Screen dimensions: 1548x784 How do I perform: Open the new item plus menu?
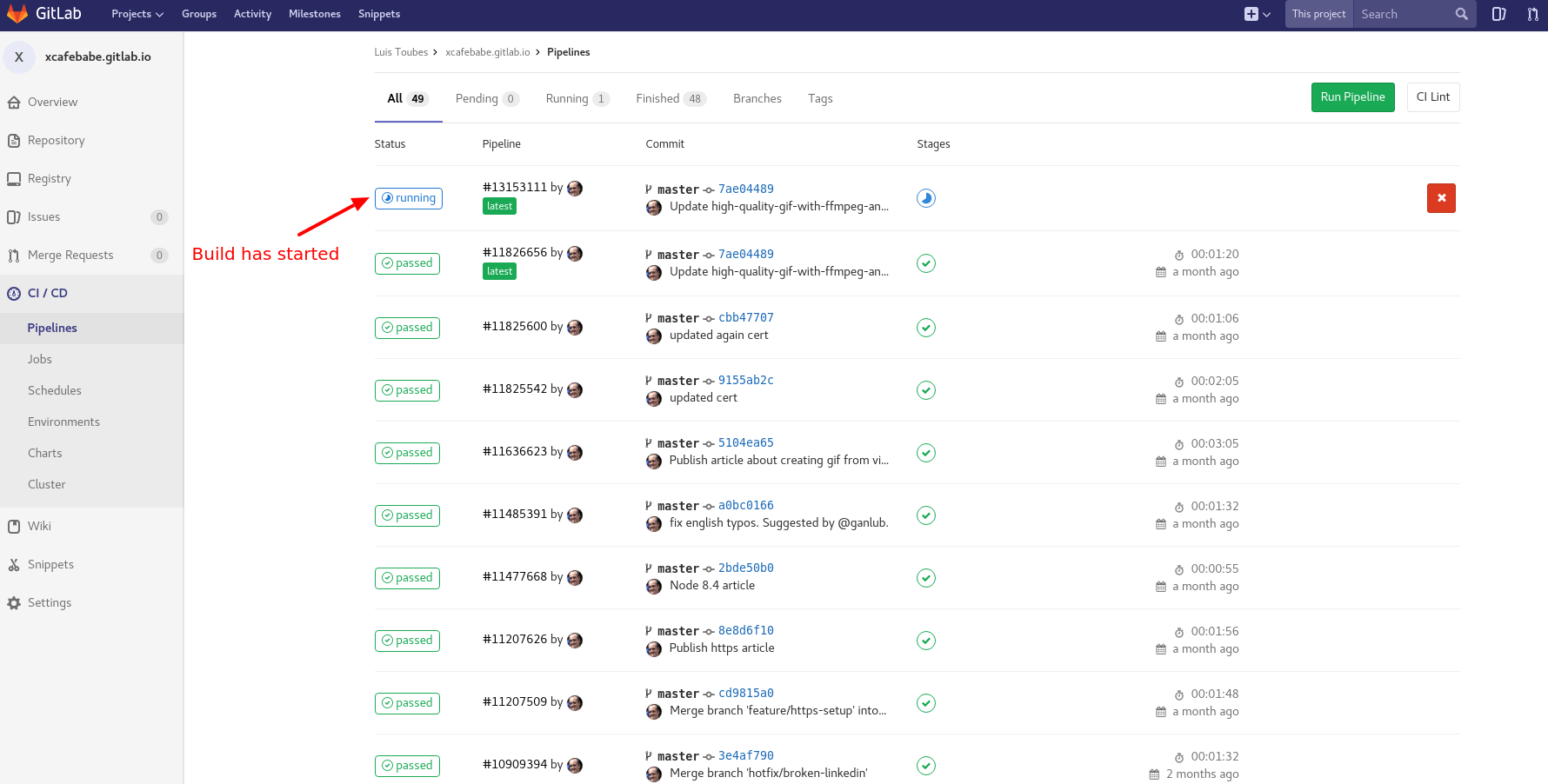(1252, 14)
